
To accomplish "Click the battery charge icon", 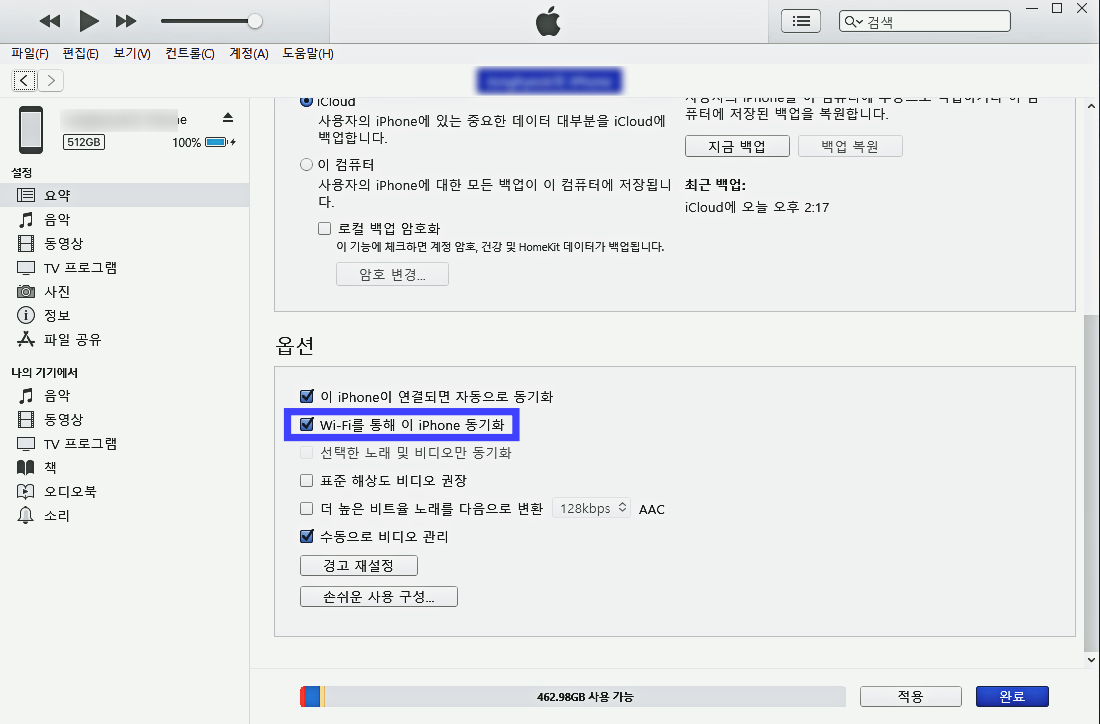I will coord(220,142).
